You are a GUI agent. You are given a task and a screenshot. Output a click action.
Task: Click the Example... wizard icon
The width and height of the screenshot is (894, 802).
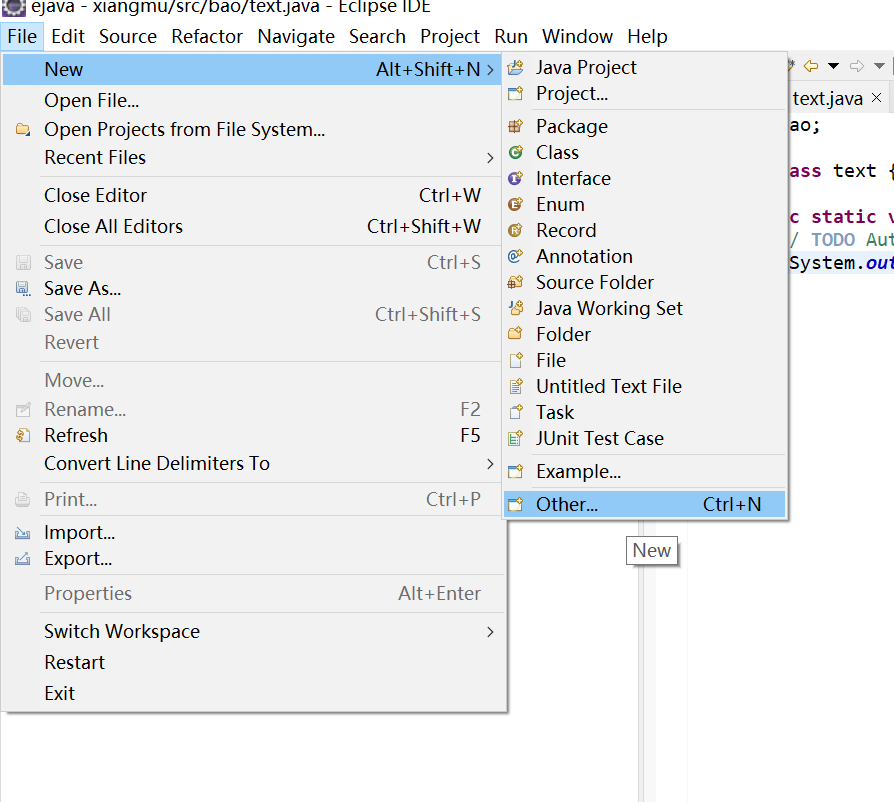click(x=515, y=471)
